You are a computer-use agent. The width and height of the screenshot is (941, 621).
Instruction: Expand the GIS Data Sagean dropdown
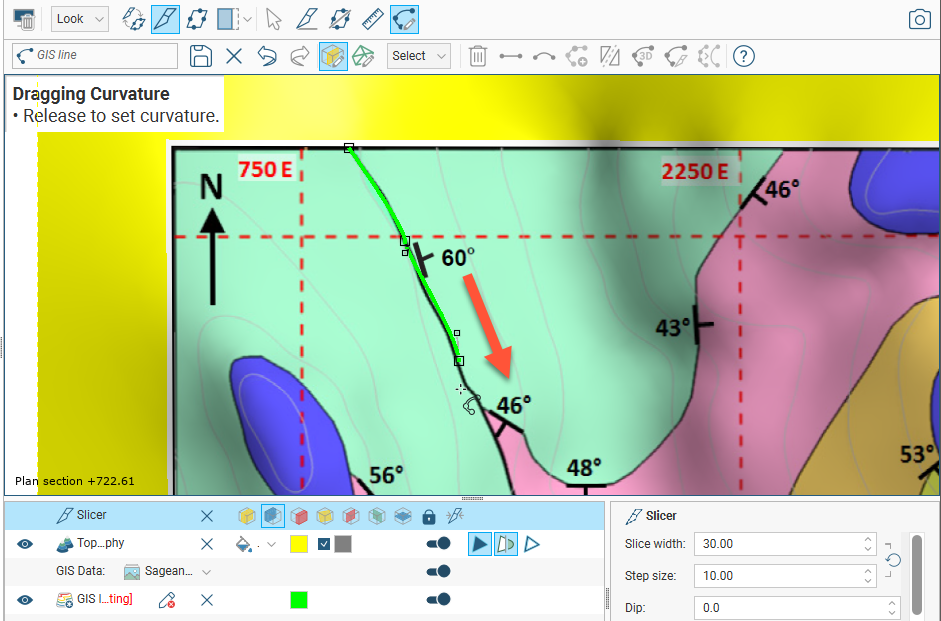[x=206, y=572]
